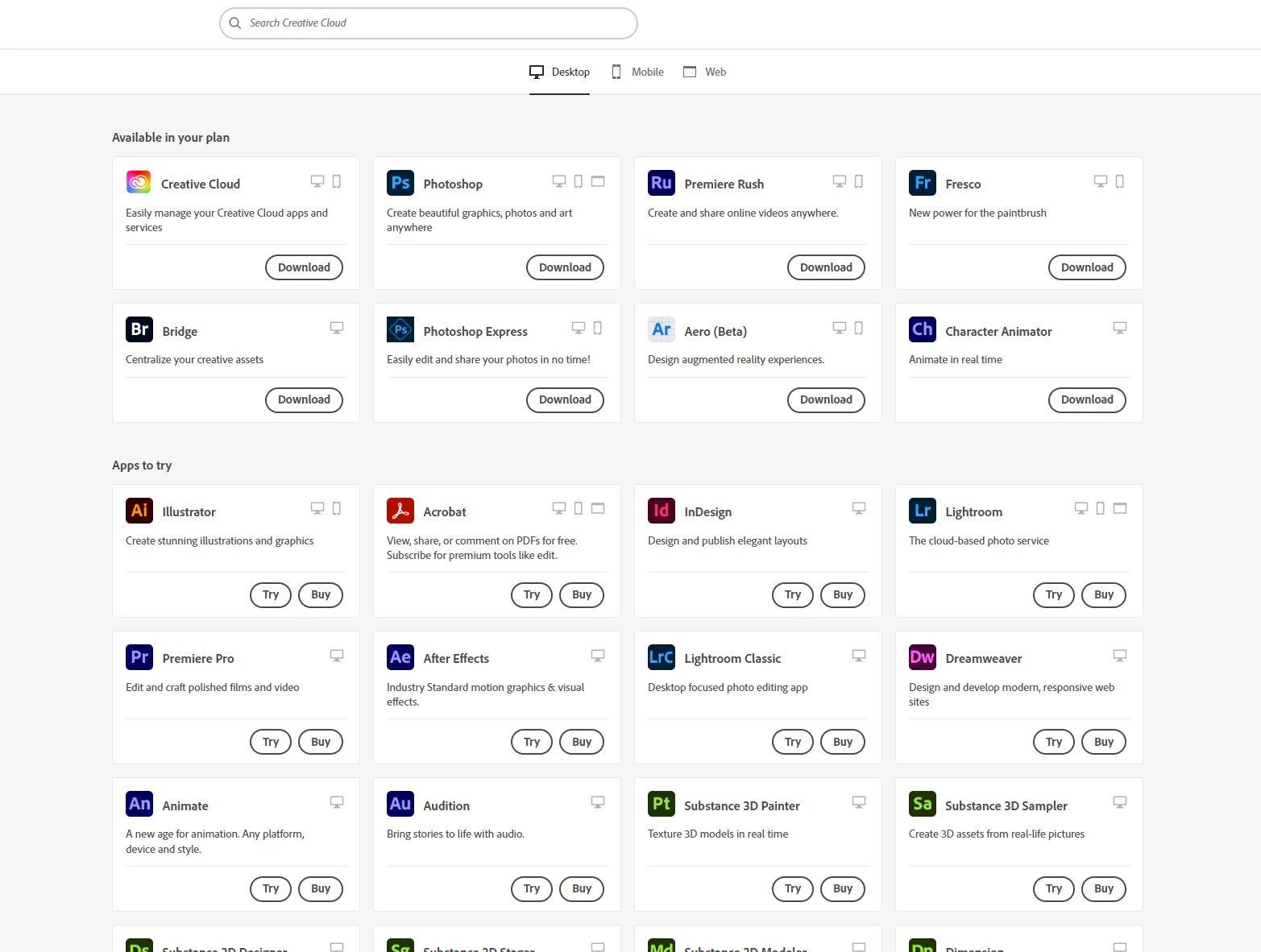Click the Creative Cloud app icon

pos(139,182)
